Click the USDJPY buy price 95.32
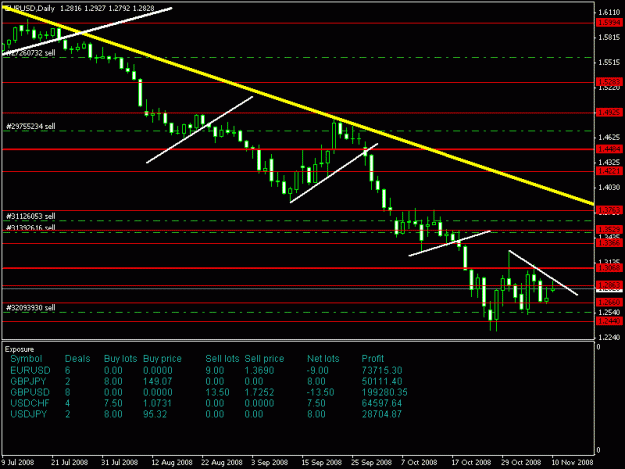Image resolution: width=625 pixels, height=469 pixels. click(155, 414)
